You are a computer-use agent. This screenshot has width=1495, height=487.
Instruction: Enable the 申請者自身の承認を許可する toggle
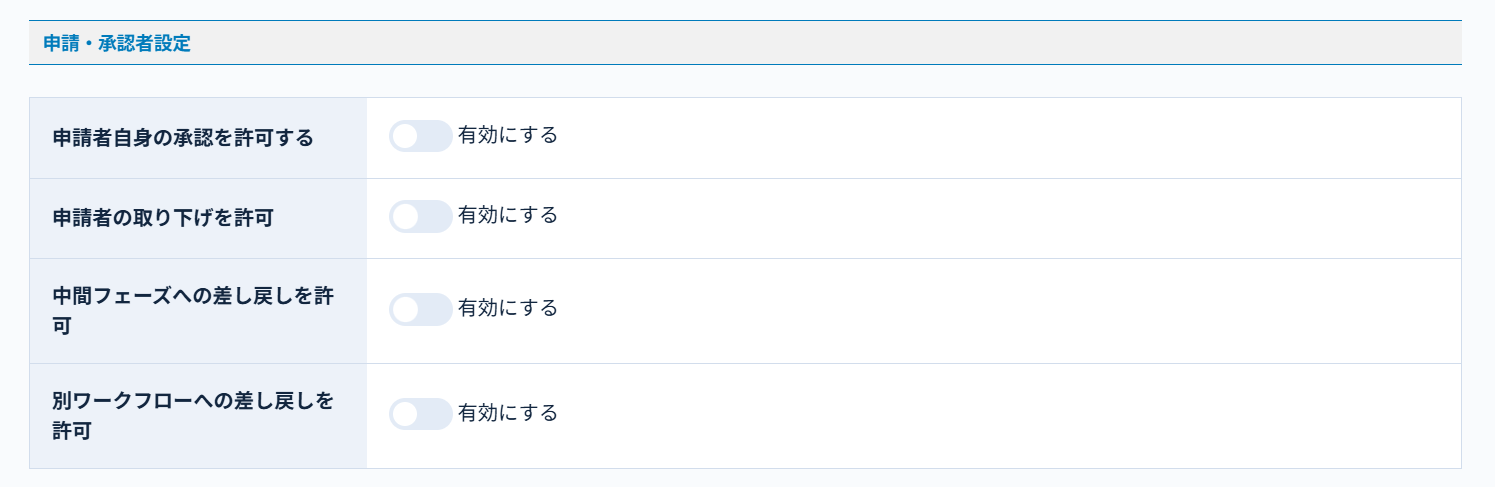[420, 136]
